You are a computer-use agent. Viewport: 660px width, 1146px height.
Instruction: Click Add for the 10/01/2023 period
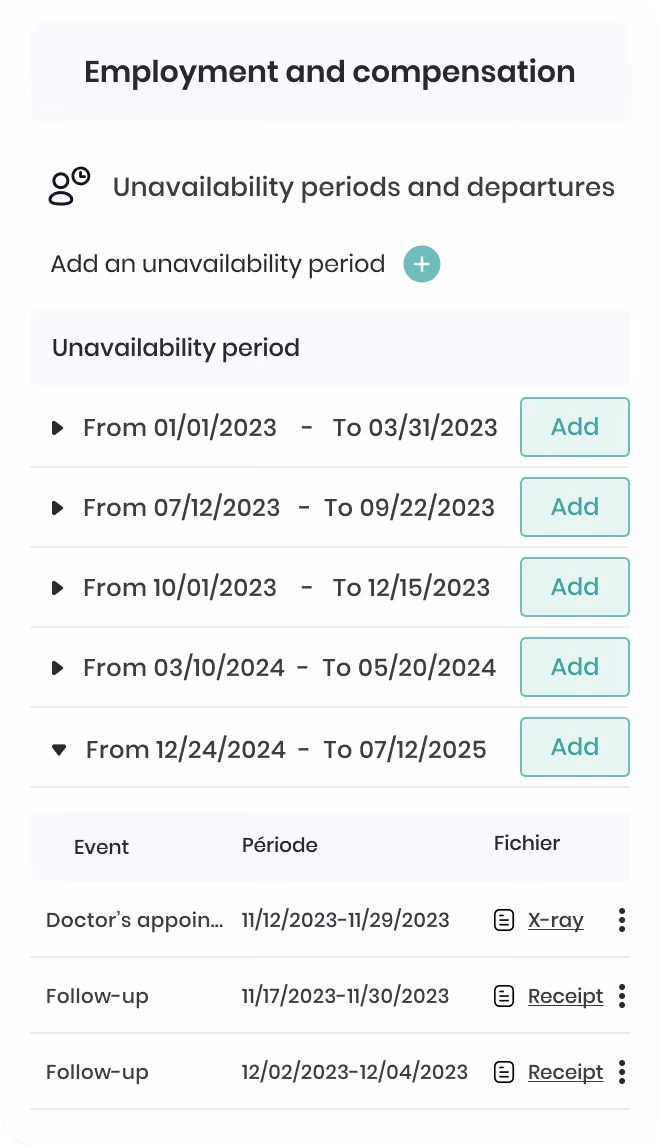[x=574, y=587]
